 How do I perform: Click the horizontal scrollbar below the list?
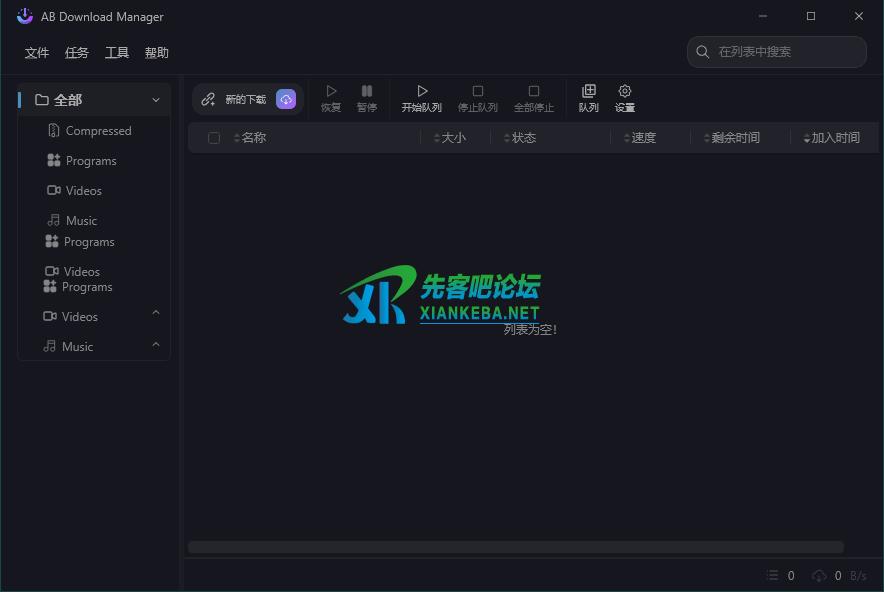pyautogui.click(x=515, y=547)
